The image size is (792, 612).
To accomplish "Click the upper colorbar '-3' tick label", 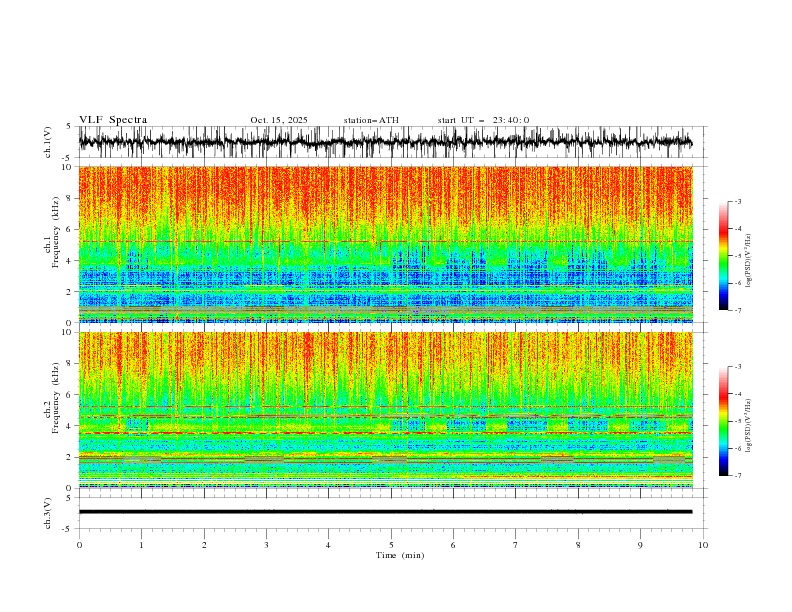I will point(738,201).
